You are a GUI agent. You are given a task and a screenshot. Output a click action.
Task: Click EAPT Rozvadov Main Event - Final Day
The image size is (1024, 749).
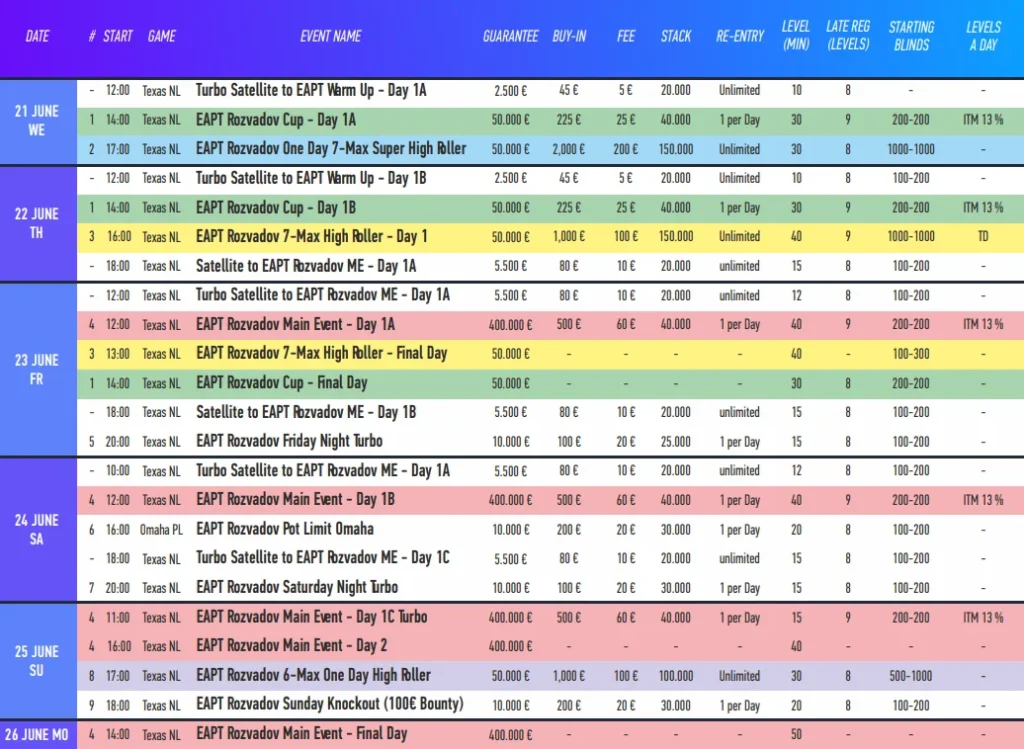coord(301,734)
